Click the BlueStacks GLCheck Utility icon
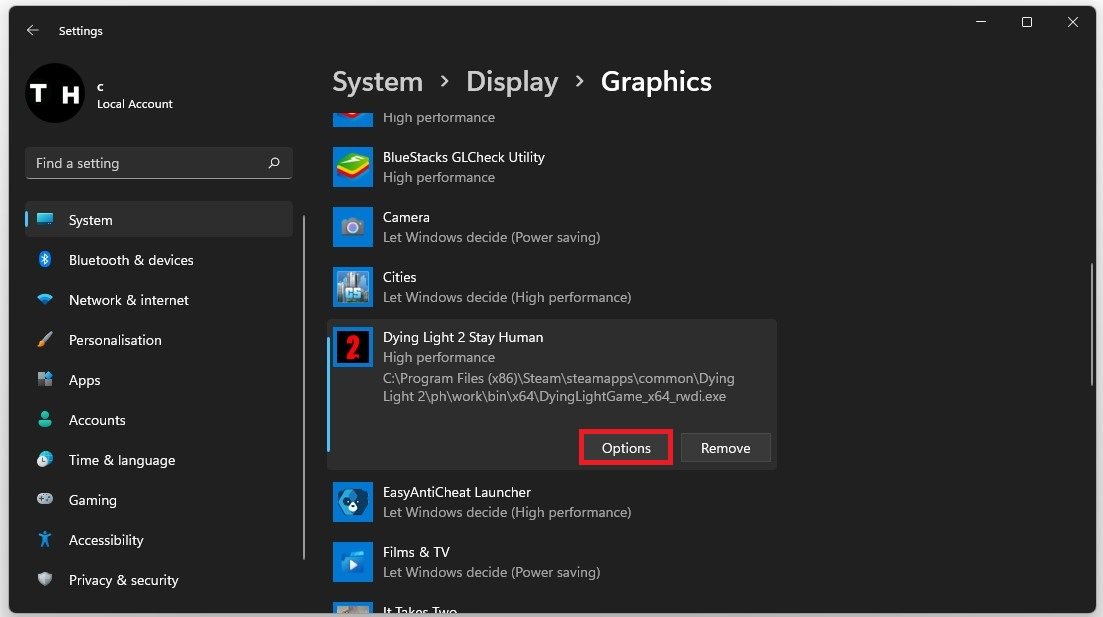 point(352,167)
